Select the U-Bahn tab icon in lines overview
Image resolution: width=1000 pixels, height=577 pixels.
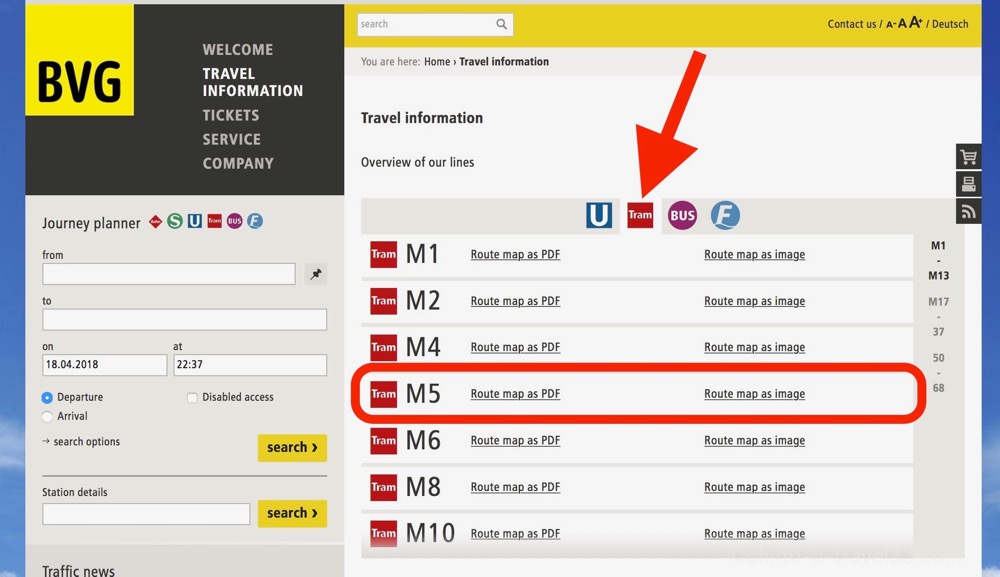[599, 215]
